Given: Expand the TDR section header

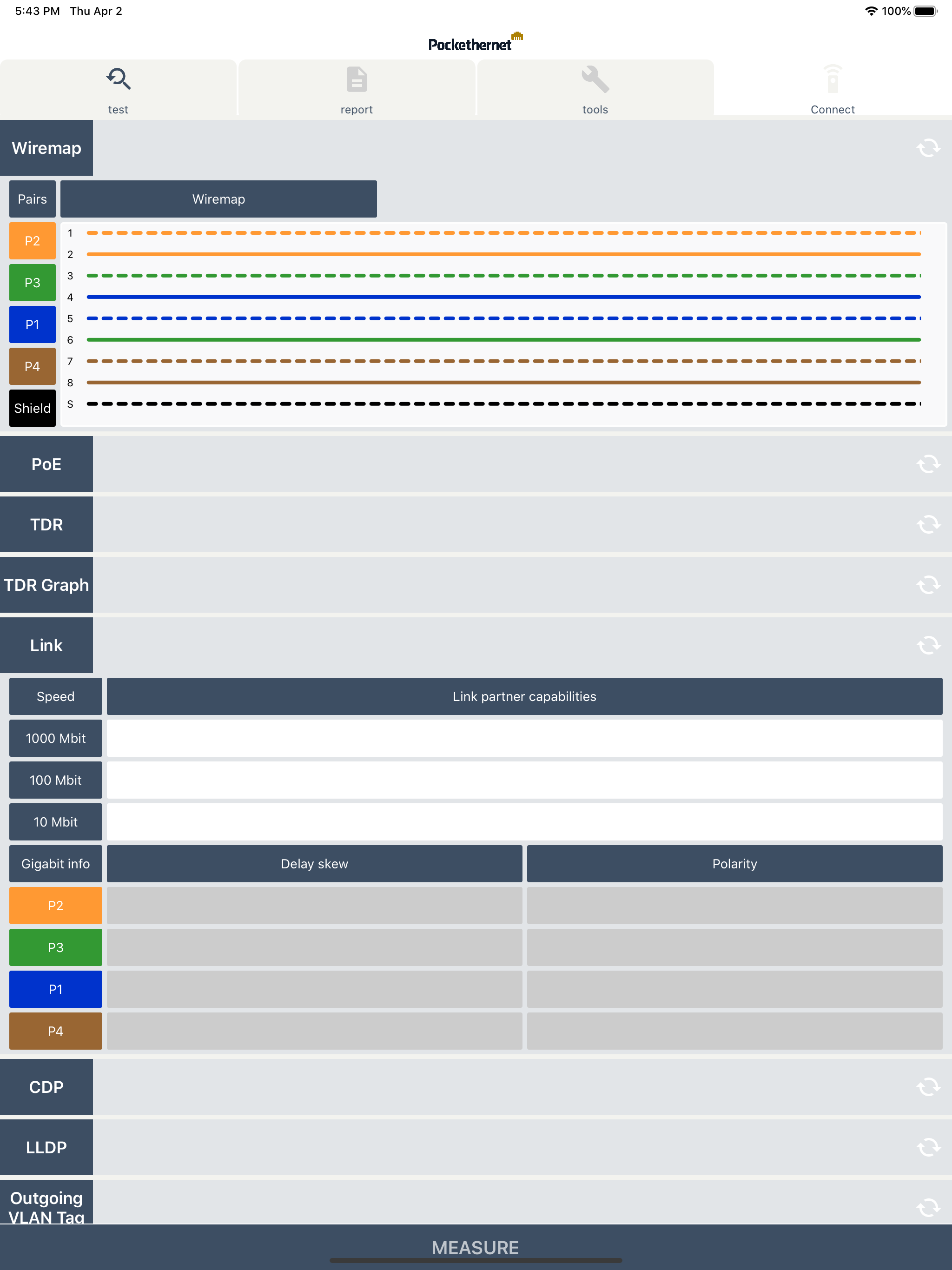Looking at the screenshot, I should (x=46, y=524).
